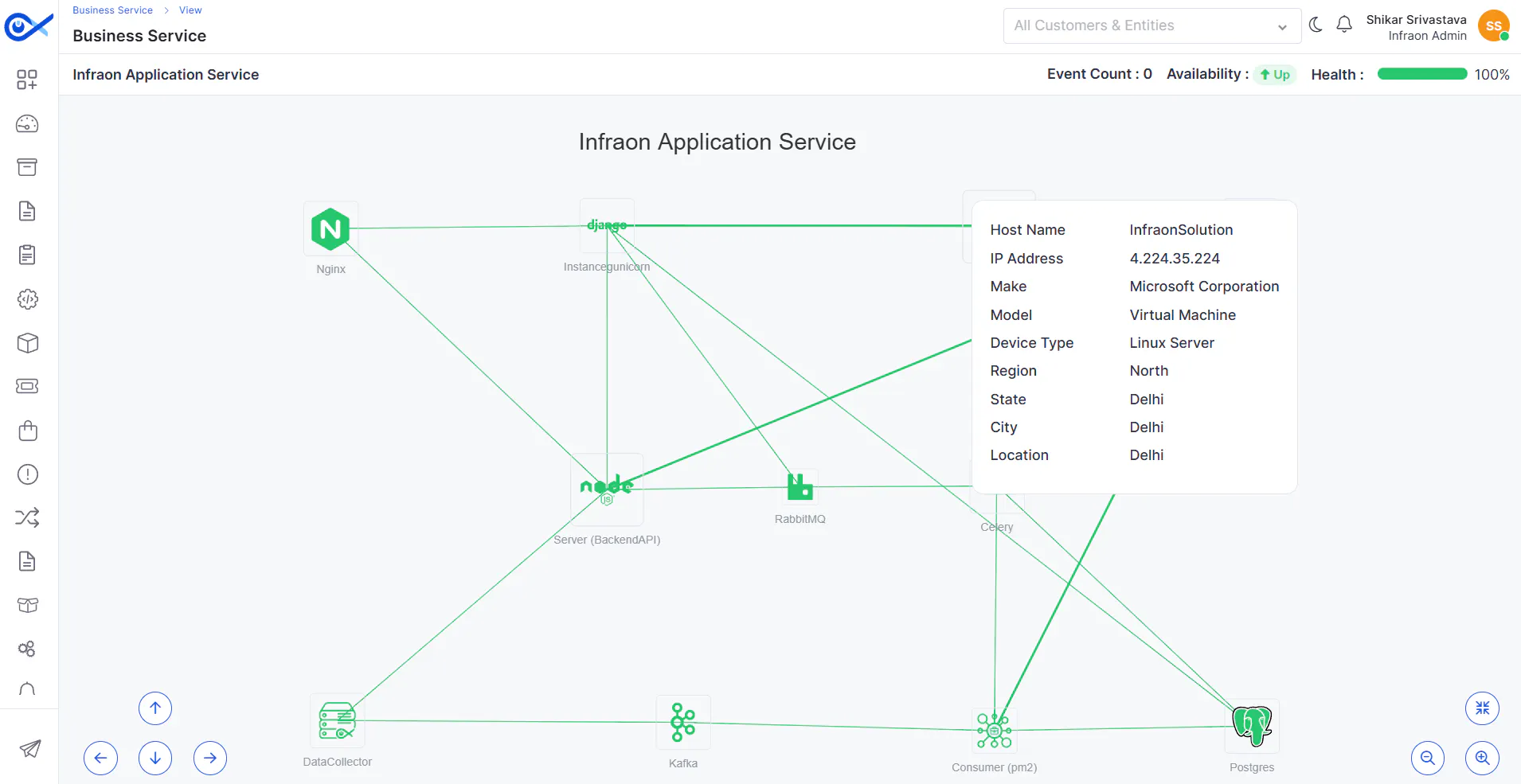Viewport: 1521px width, 784px height.
Task: Open the SS user avatar
Action: 1493,25
